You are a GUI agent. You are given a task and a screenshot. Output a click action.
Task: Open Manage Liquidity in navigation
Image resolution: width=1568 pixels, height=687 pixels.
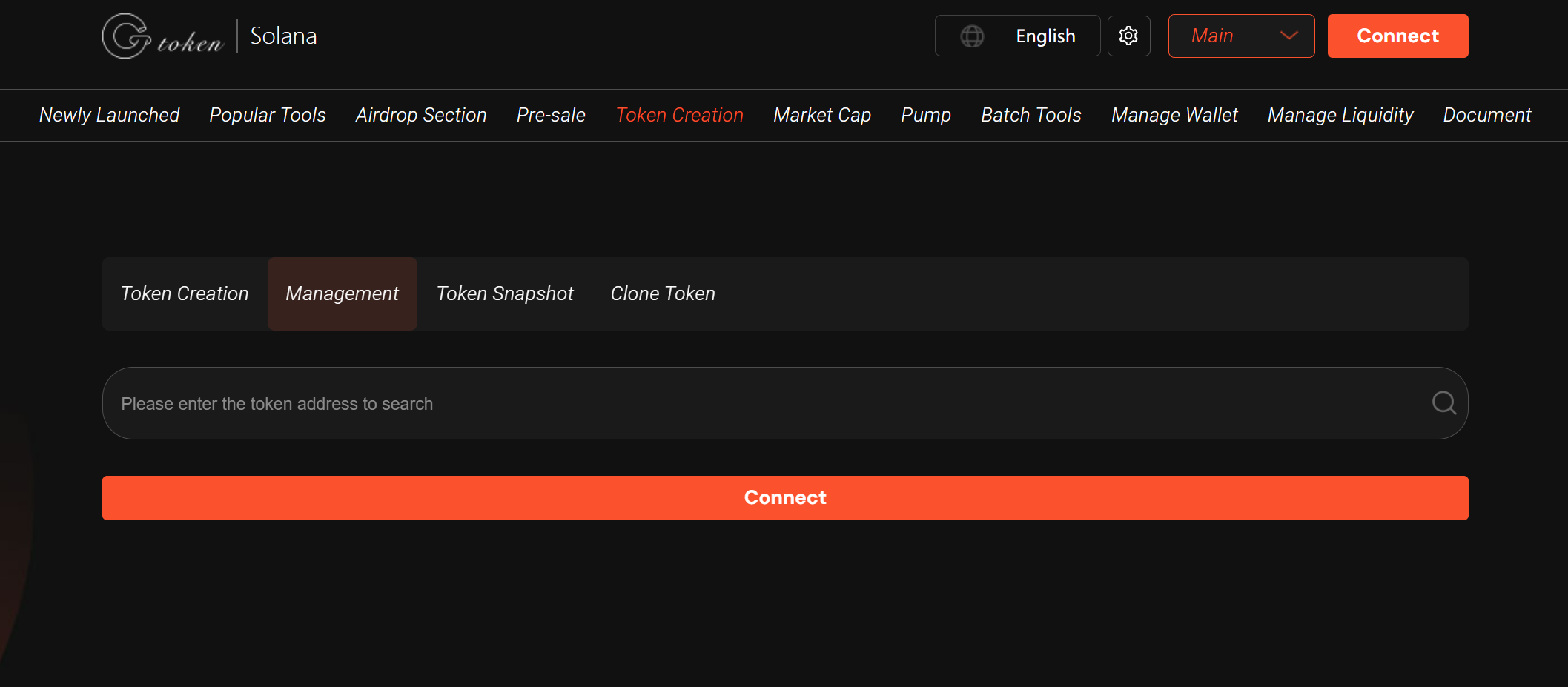1340,115
